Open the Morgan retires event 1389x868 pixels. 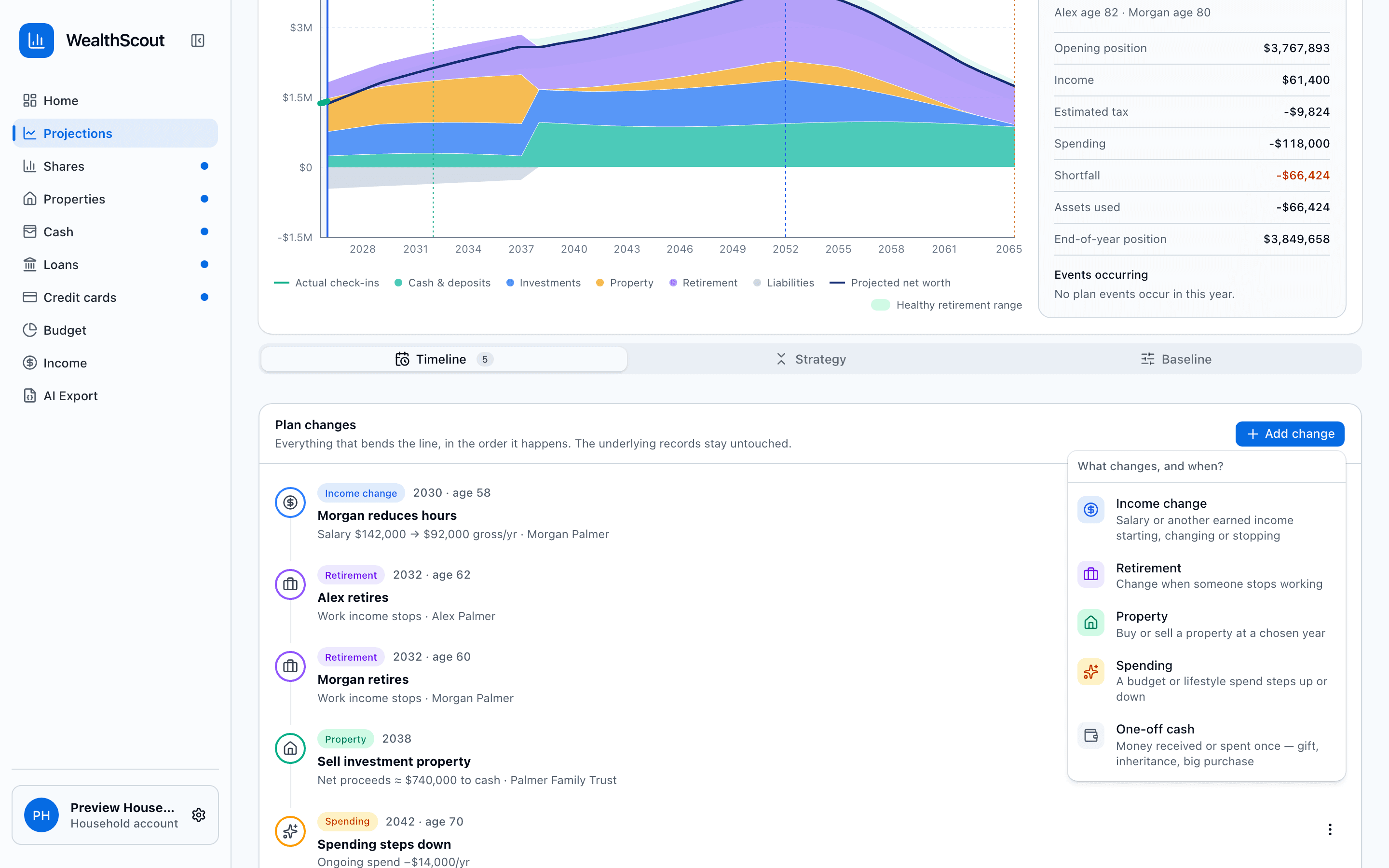363,680
